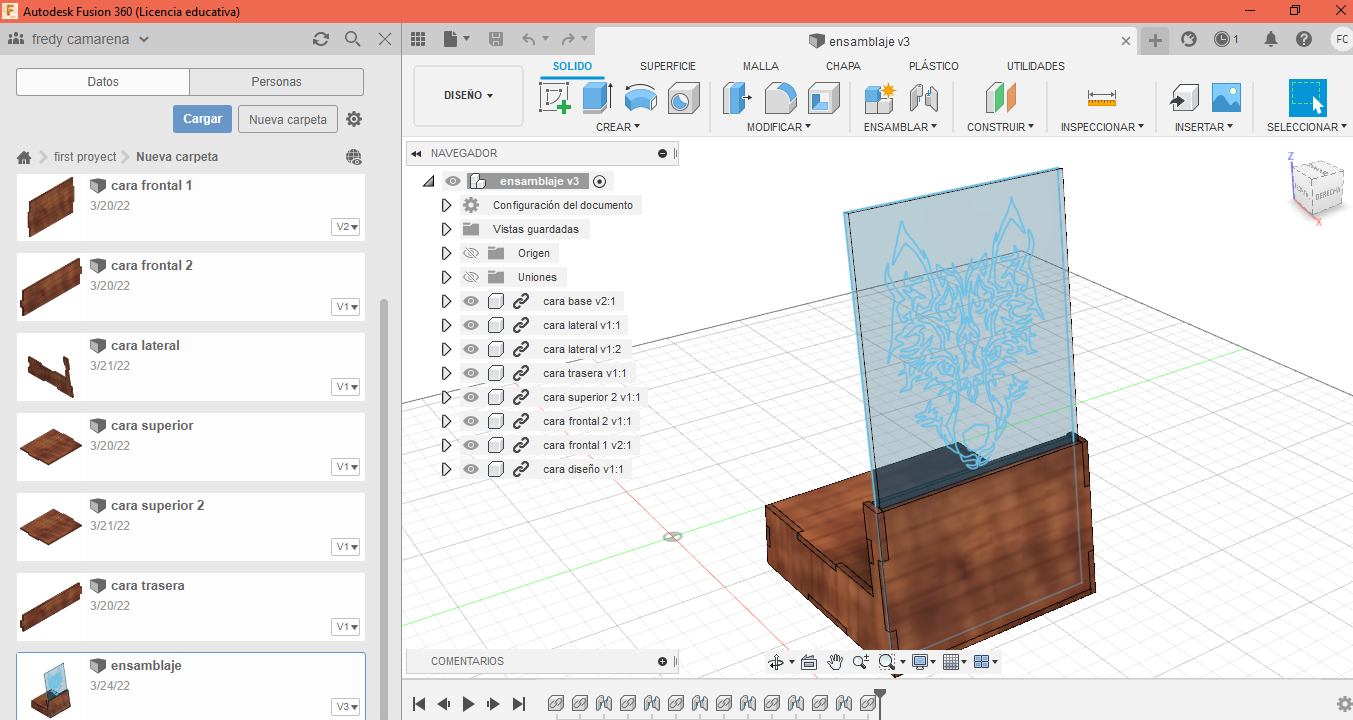Toggle visibility of cara superior 2 v1:1
Viewport: 1353px width, 720px height.
[471, 397]
